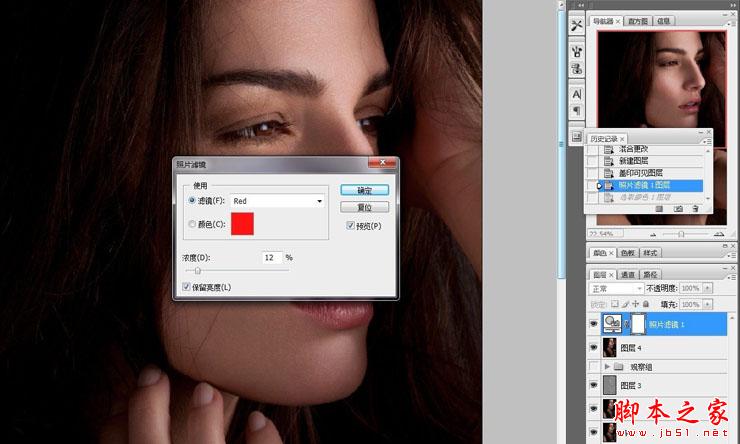Open the Character panel icon
The width and height of the screenshot is (740, 444).
coord(577,94)
